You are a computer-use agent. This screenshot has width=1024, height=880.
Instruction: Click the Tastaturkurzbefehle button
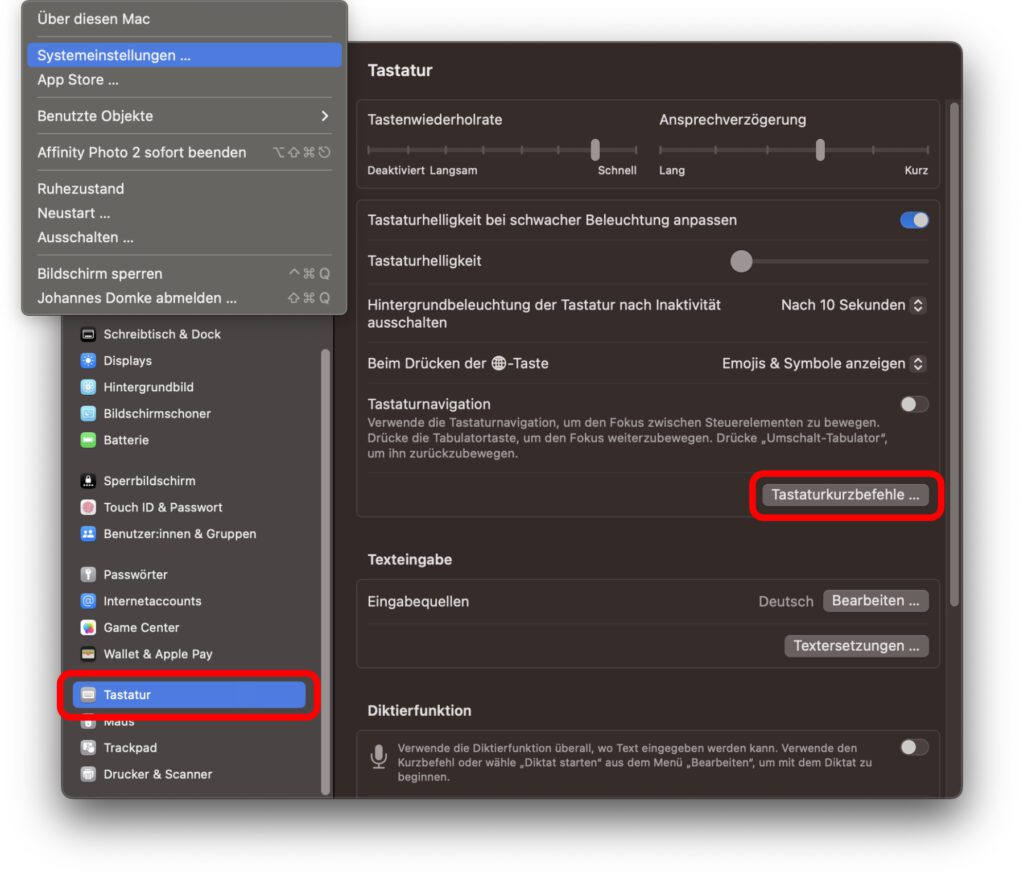pyautogui.click(x=845, y=495)
